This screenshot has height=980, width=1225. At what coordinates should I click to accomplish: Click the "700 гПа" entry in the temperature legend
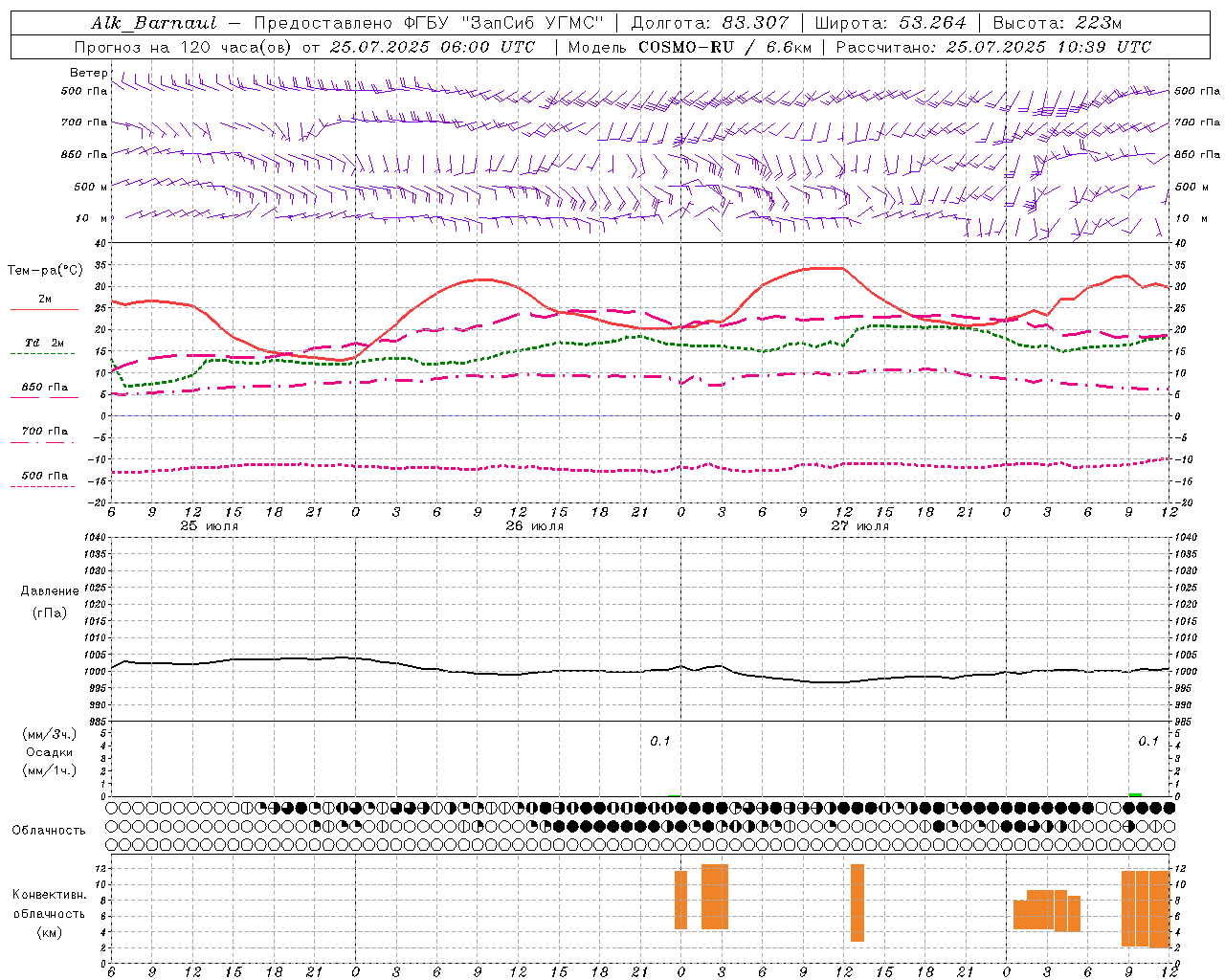(x=45, y=432)
